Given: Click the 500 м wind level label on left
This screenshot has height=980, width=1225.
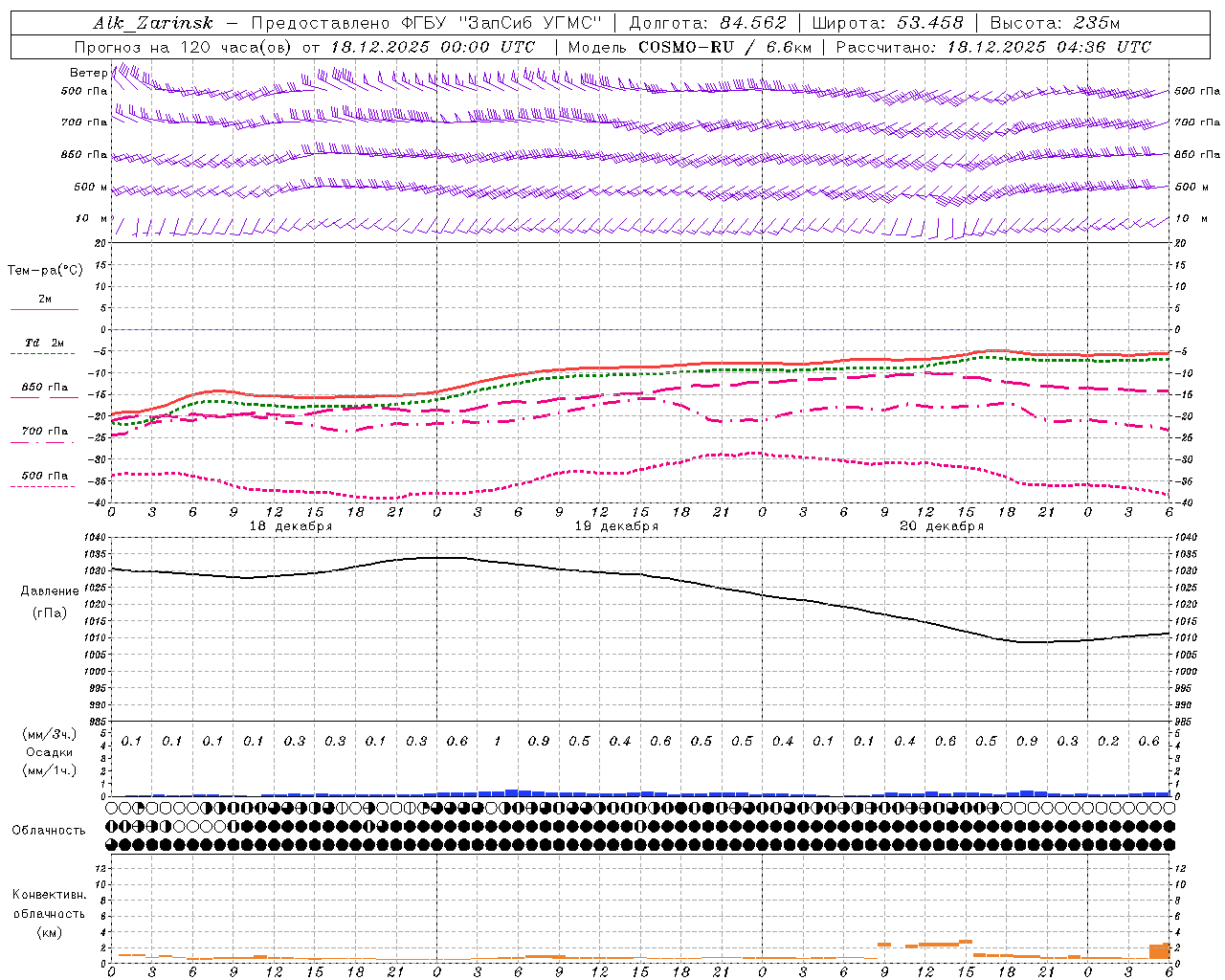Looking at the screenshot, I should point(91,188).
